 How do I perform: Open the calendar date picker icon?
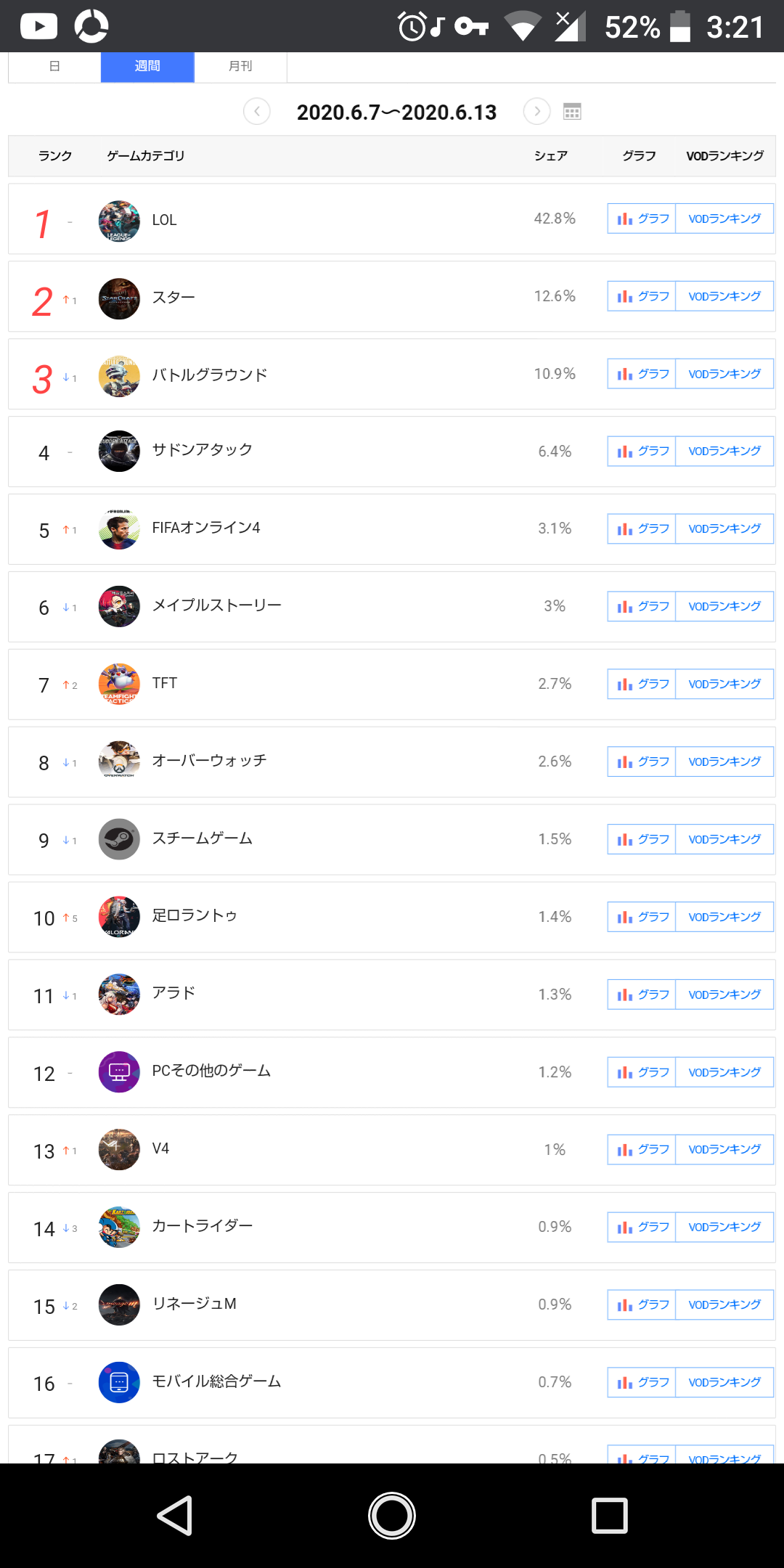(x=572, y=112)
